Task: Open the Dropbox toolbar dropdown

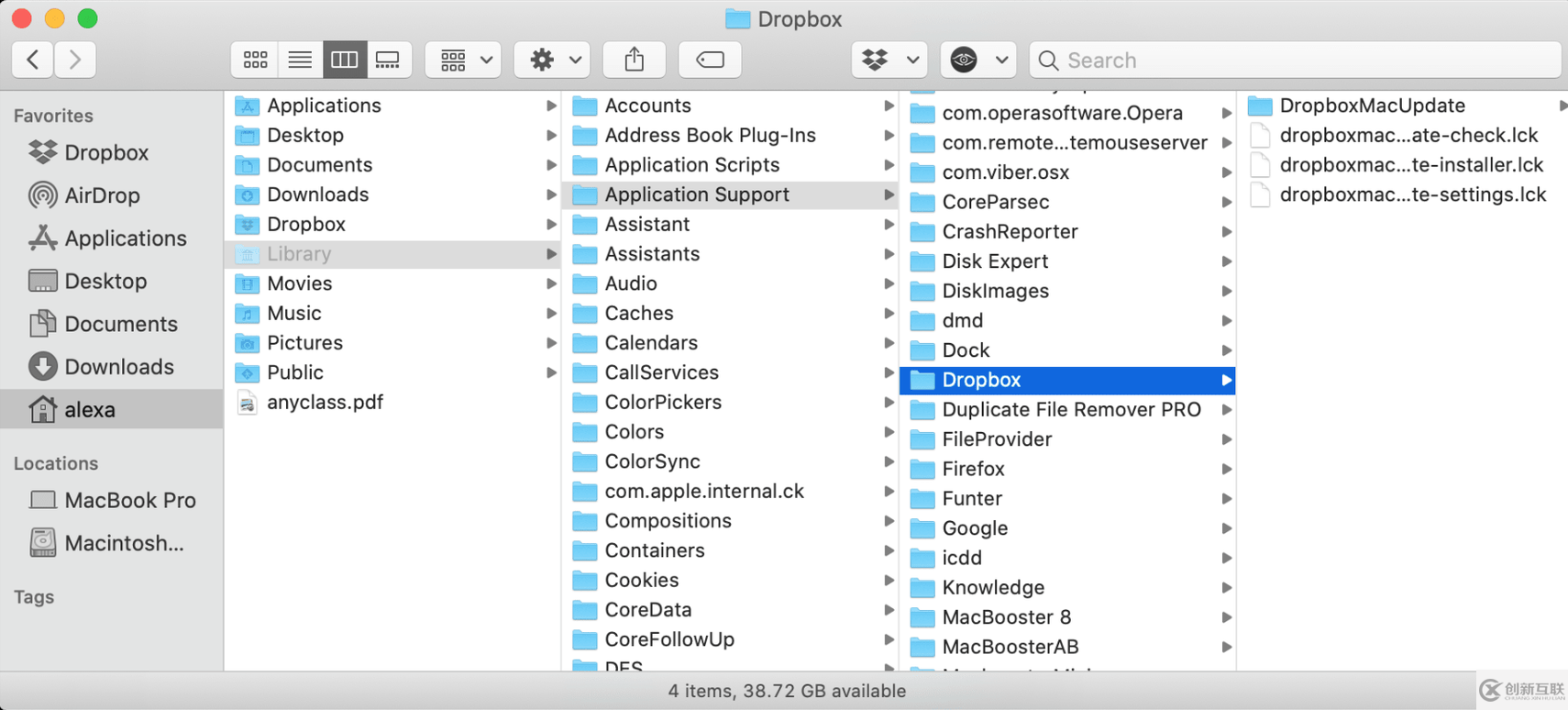Action: click(889, 60)
